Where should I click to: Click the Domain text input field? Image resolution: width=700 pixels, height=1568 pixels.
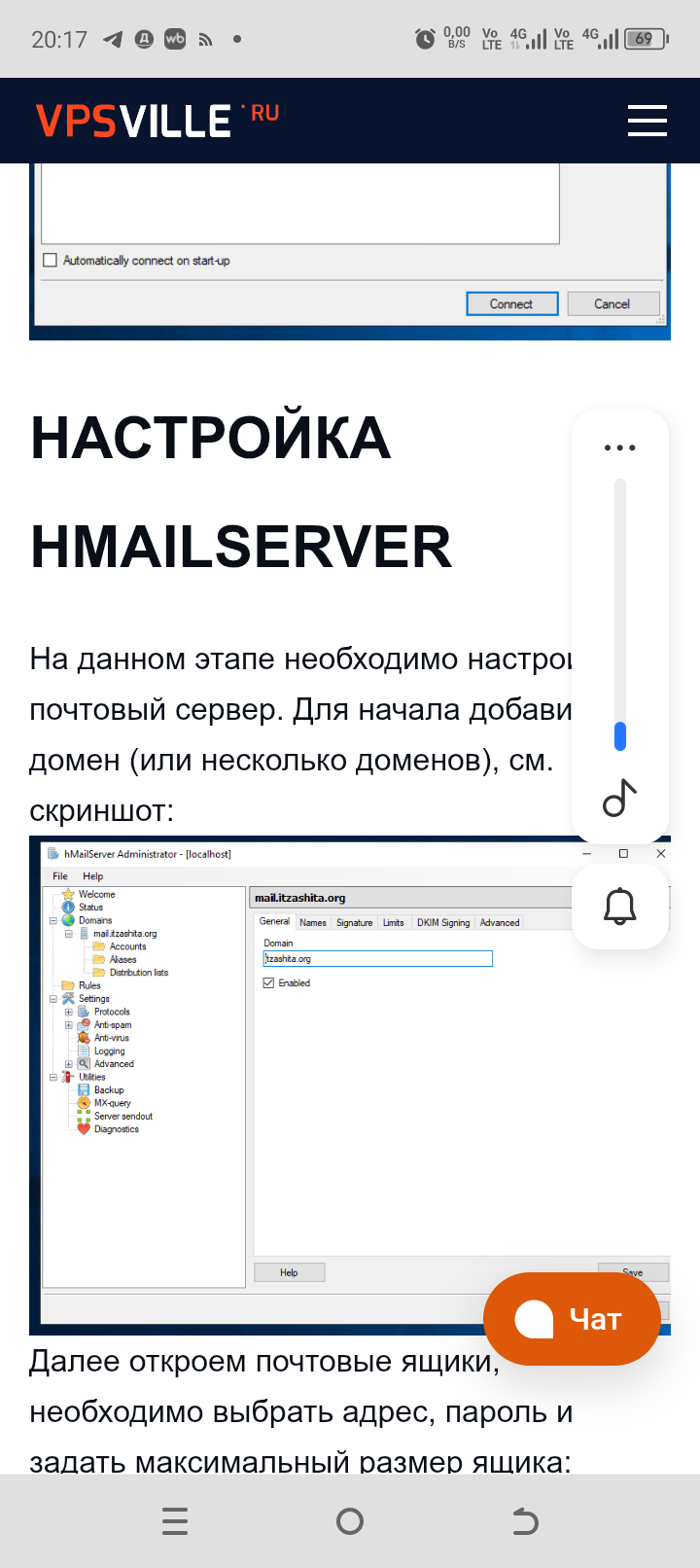(378, 959)
